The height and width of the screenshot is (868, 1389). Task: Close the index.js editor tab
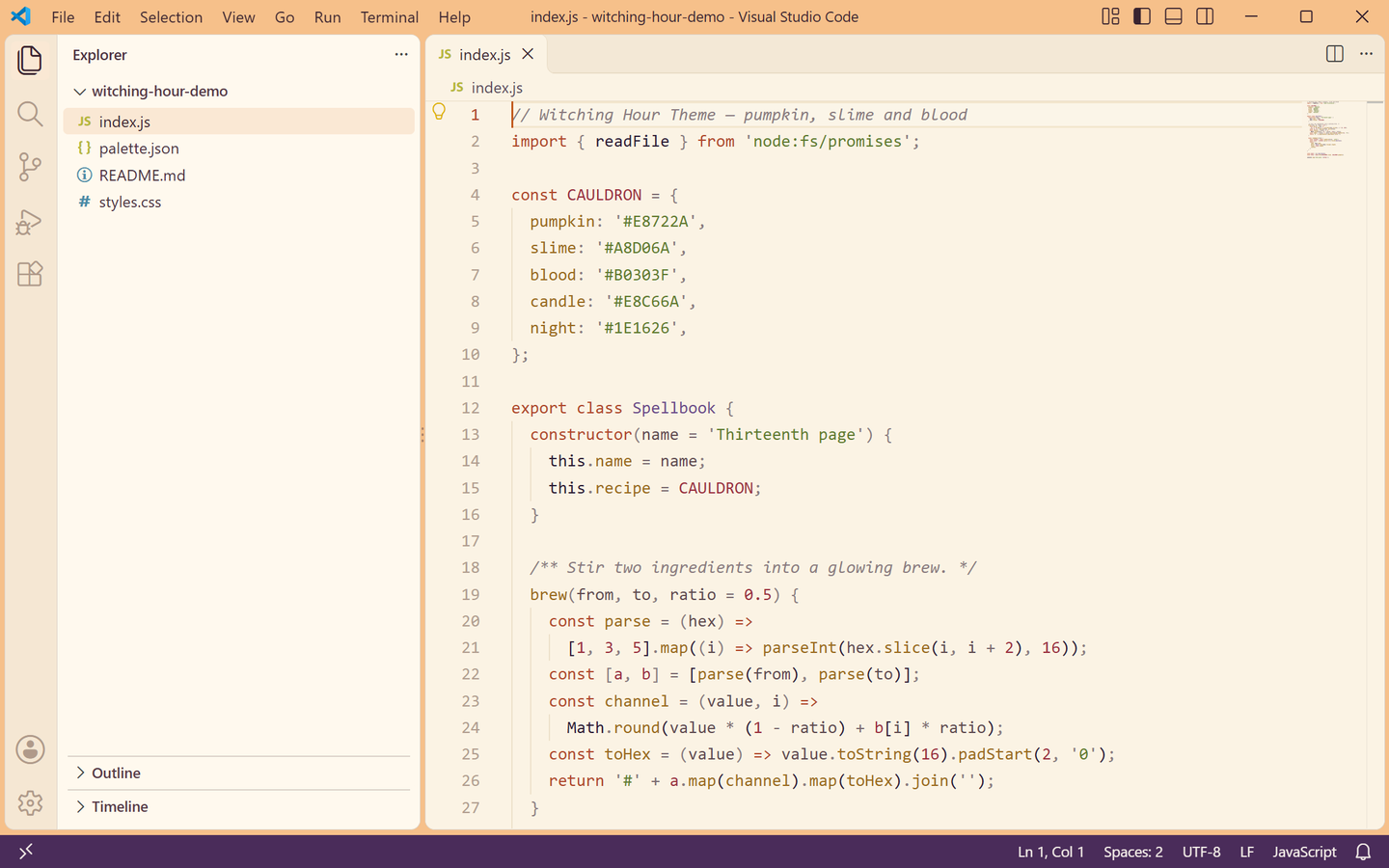coord(528,54)
